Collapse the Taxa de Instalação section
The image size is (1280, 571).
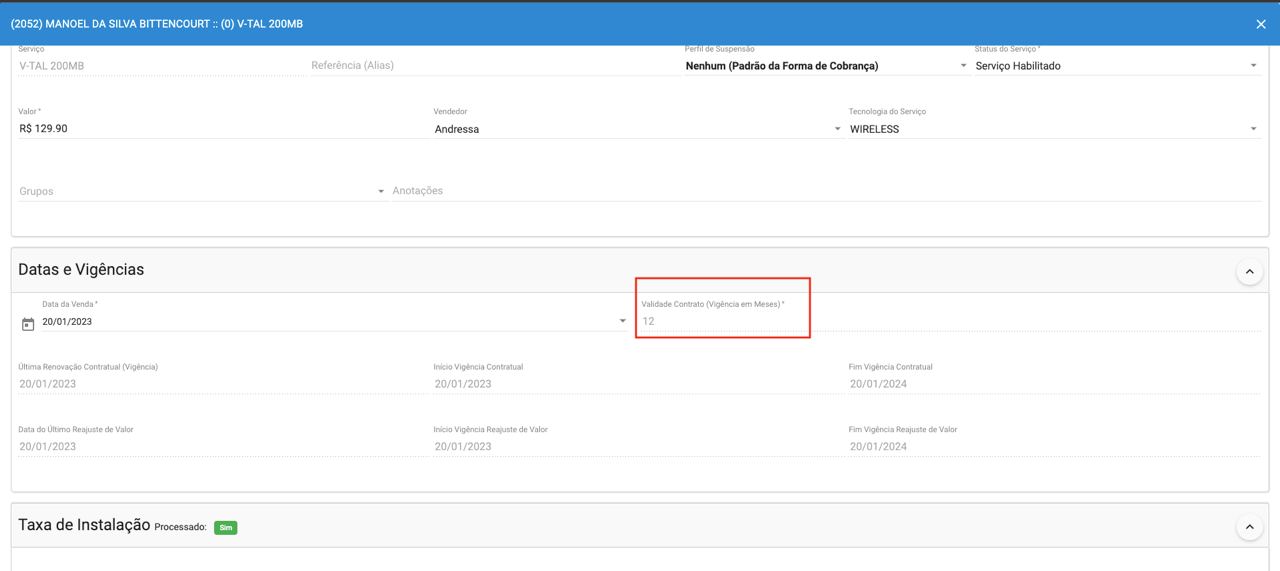pyautogui.click(x=1249, y=527)
